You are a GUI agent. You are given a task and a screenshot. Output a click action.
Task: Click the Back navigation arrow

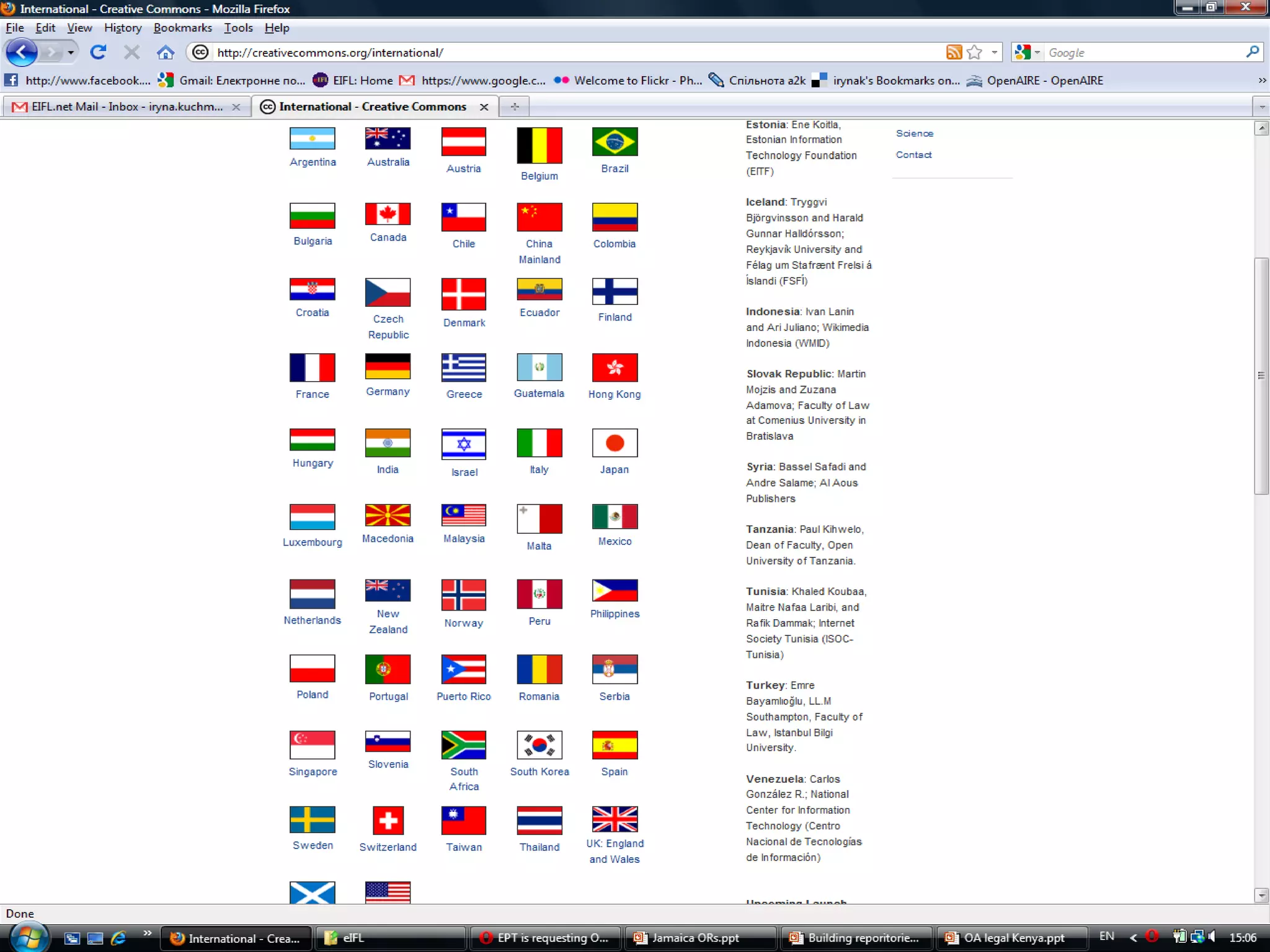[x=22, y=53]
